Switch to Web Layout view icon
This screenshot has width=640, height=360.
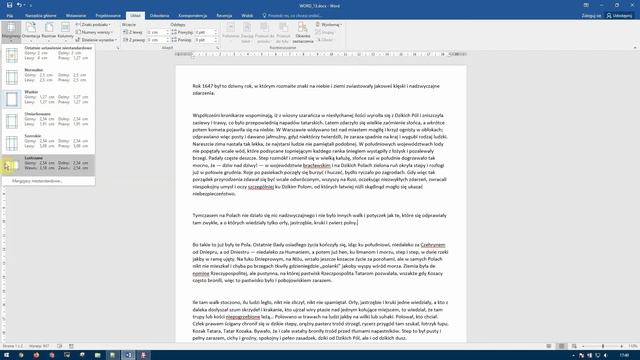[574, 346]
